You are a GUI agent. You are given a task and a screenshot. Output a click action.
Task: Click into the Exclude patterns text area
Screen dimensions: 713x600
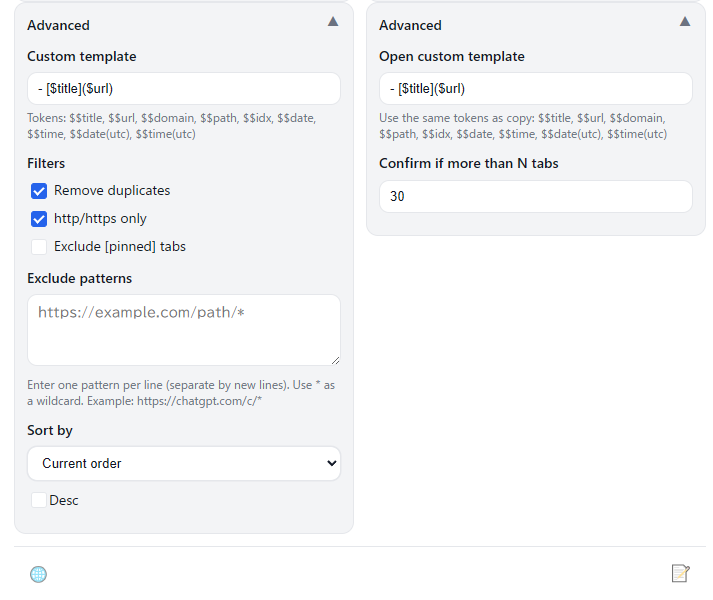tap(184, 330)
